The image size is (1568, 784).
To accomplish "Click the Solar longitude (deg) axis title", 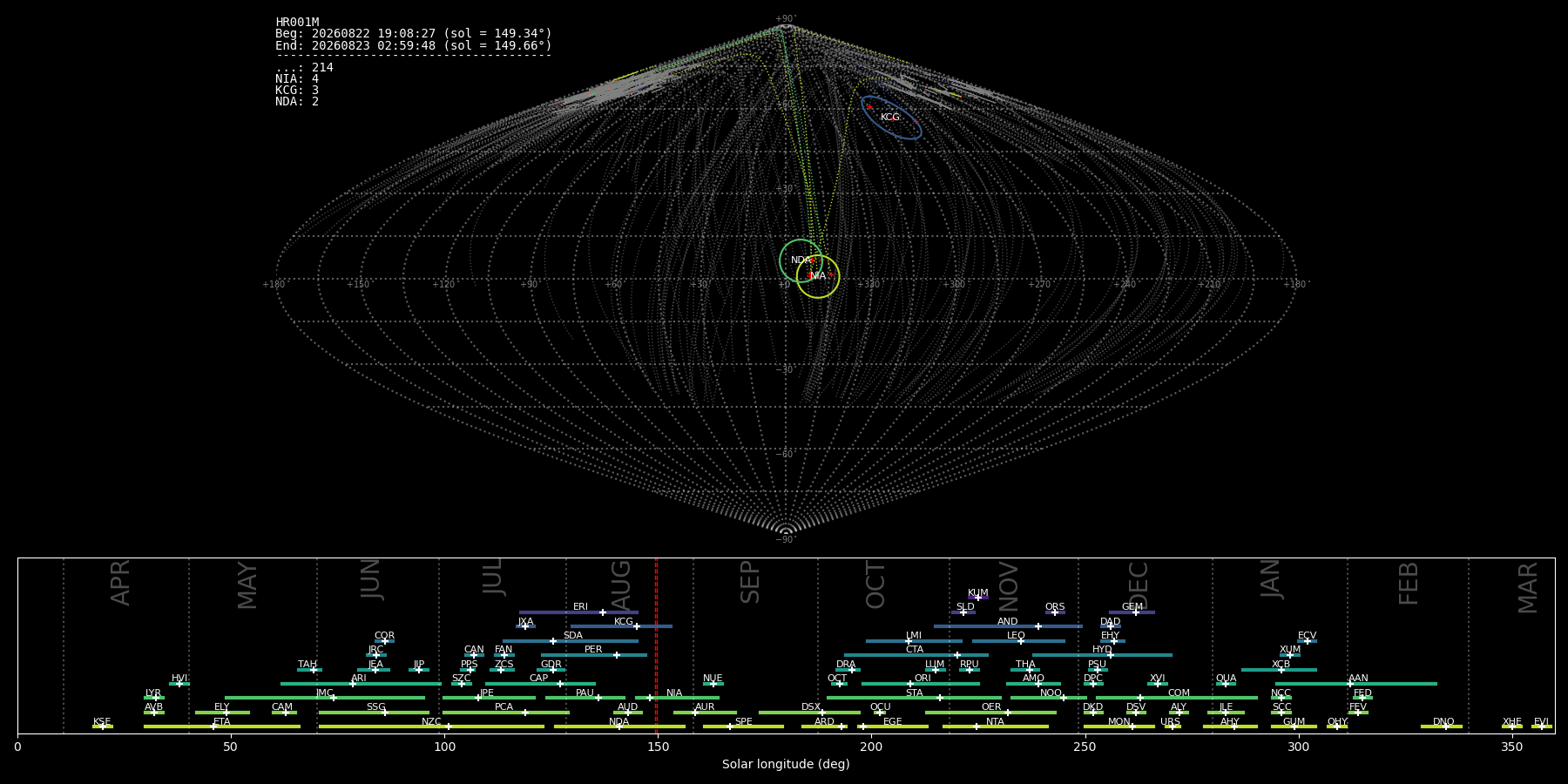I will coord(786,765).
